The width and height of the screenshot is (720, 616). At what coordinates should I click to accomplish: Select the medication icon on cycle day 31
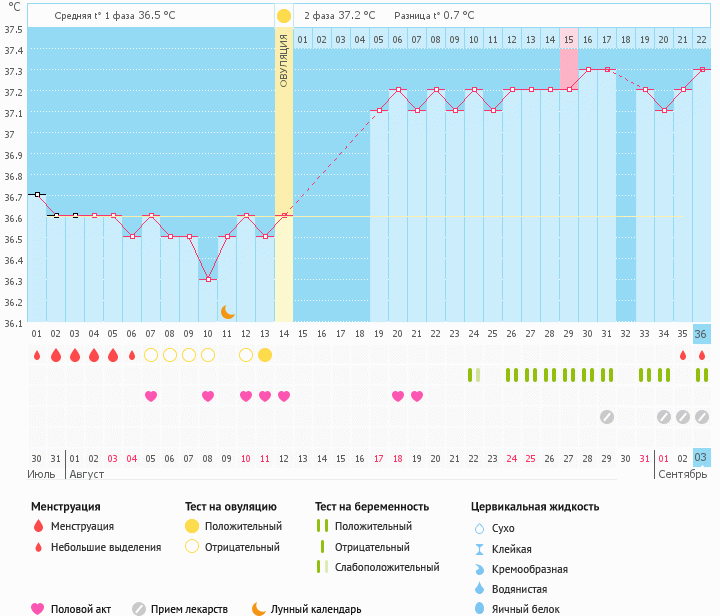coord(607,416)
